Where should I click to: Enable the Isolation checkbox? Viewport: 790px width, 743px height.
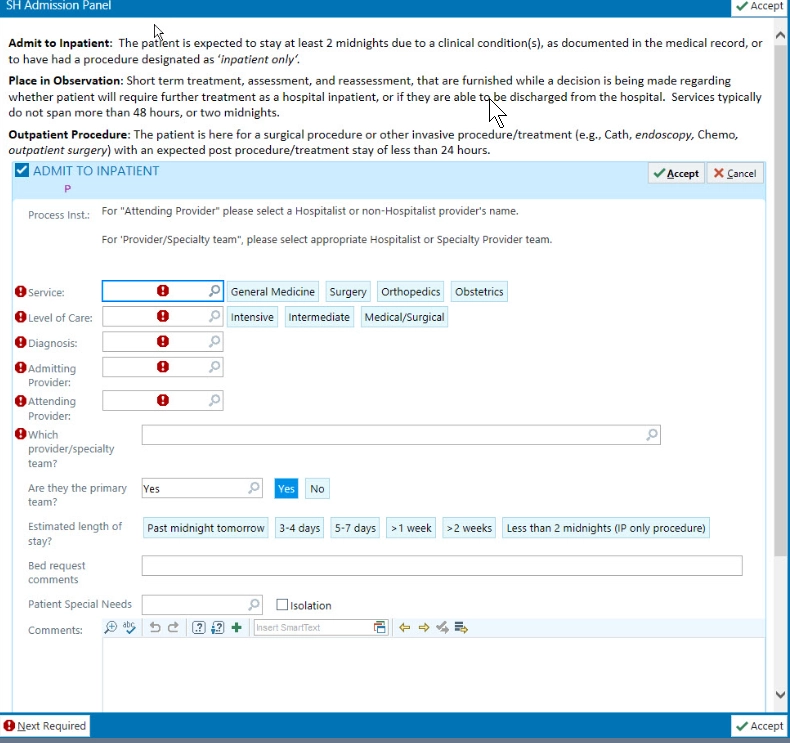pyautogui.click(x=282, y=605)
